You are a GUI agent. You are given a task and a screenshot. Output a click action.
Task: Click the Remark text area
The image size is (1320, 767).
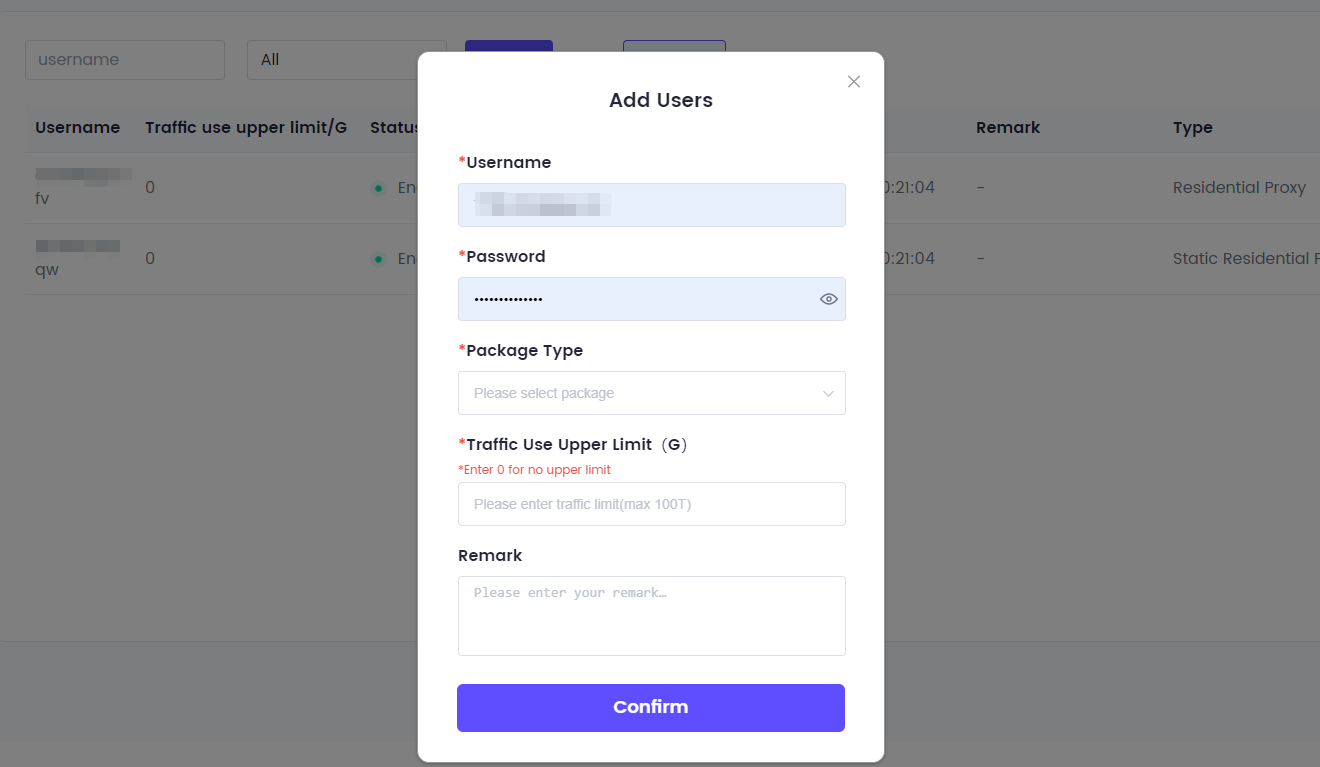(651, 615)
